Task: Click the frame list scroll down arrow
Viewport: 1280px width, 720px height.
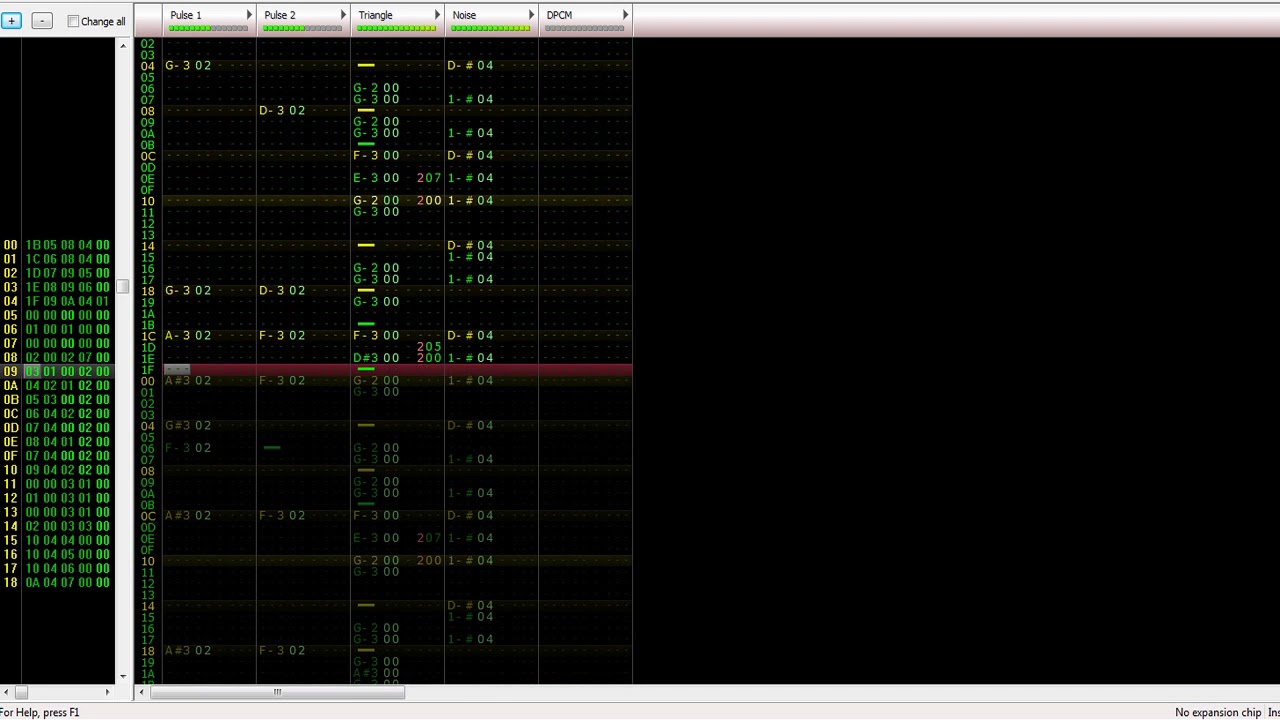Action: click(123, 677)
